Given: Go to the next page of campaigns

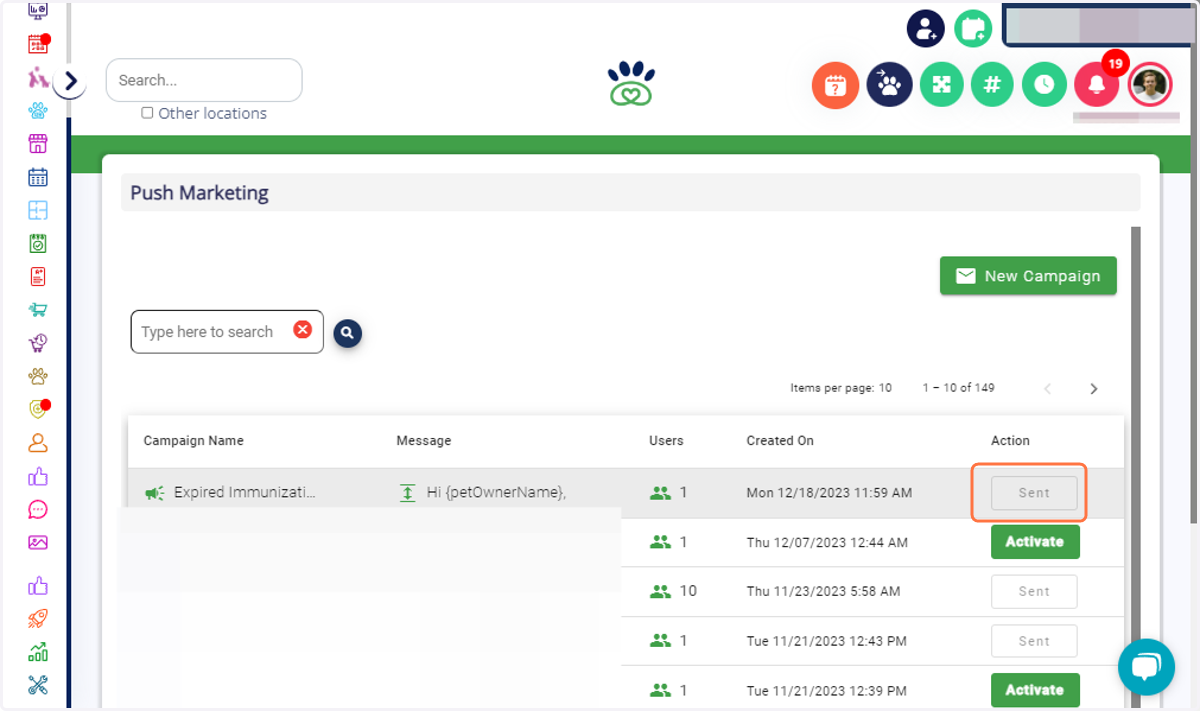Looking at the screenshot, I should tap(1094, 389).
